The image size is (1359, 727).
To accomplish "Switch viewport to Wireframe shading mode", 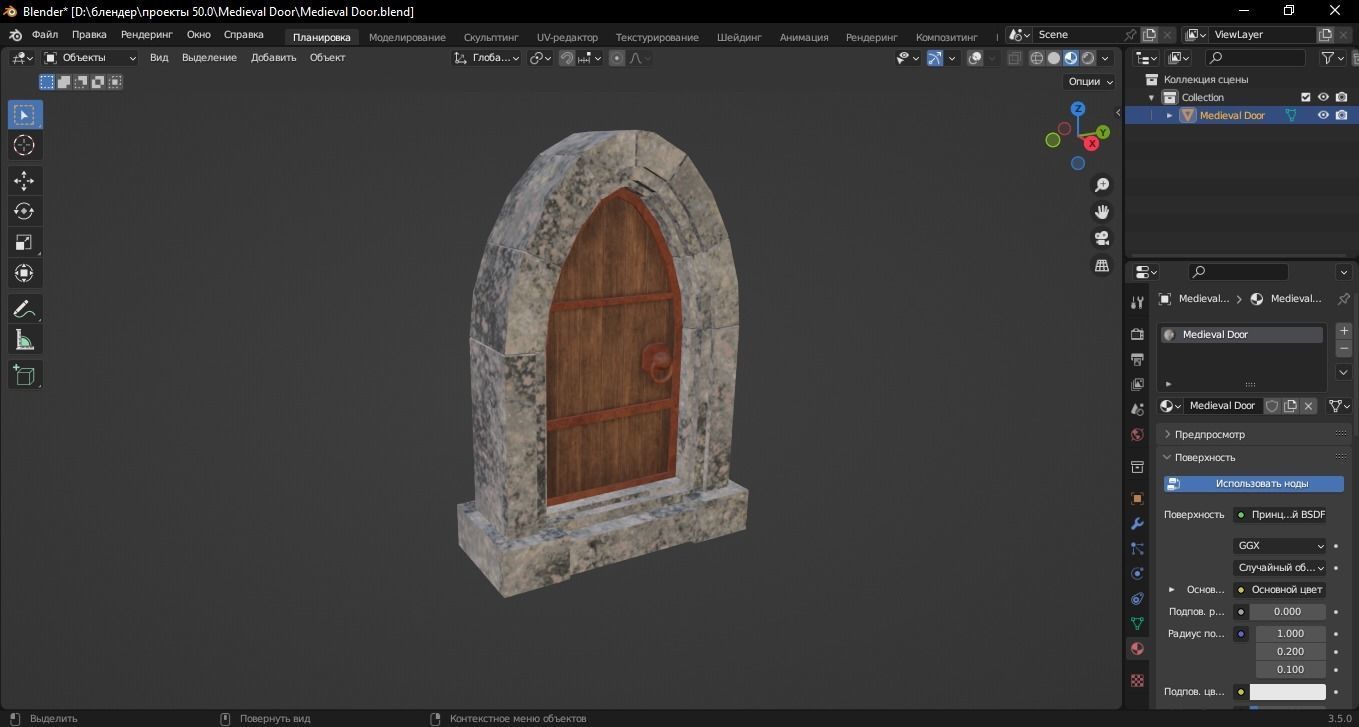I will tap(1037, 57).
